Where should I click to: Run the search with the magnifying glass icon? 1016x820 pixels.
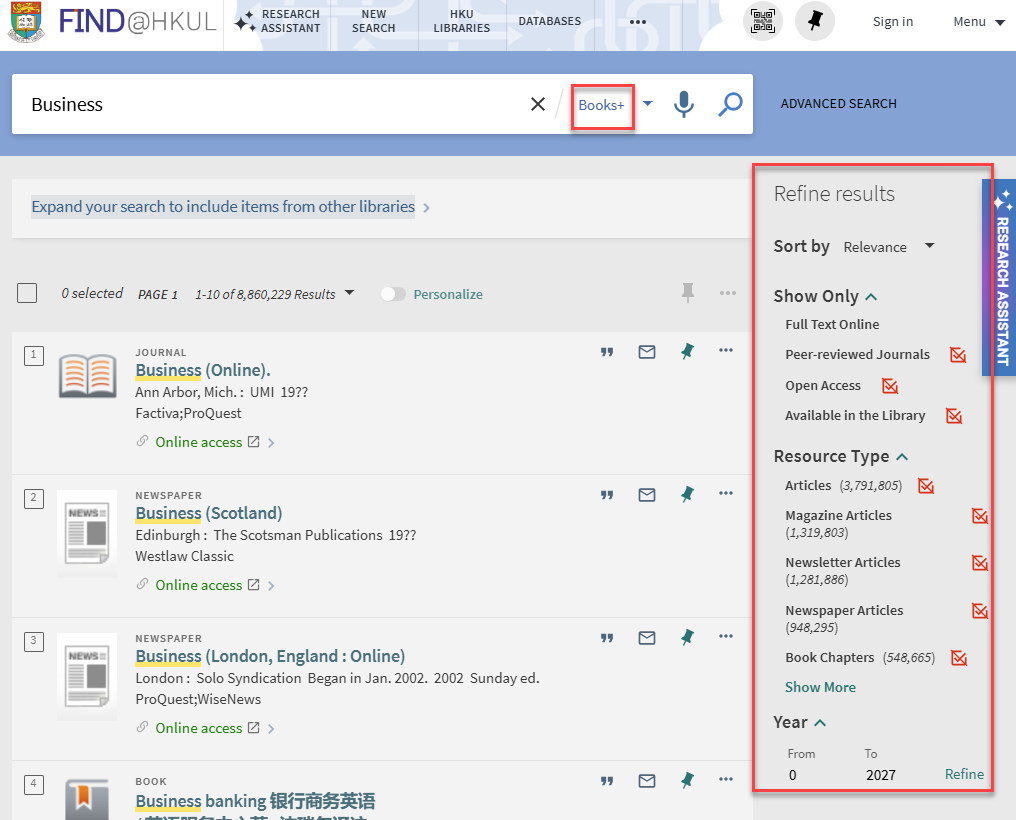(730, 104)
